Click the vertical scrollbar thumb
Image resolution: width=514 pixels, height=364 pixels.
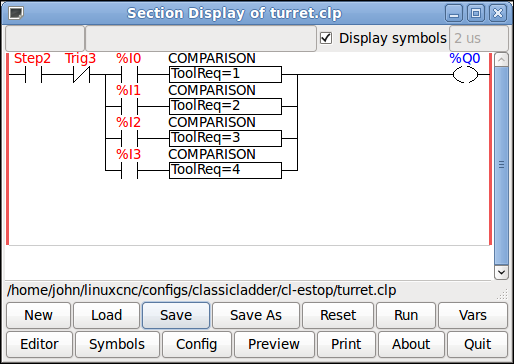coord(501,165)
